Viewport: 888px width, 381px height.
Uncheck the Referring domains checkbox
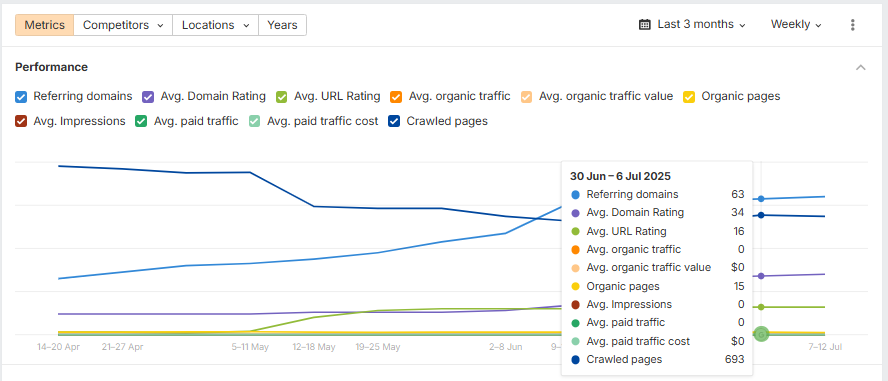click(x=21, y=96)
